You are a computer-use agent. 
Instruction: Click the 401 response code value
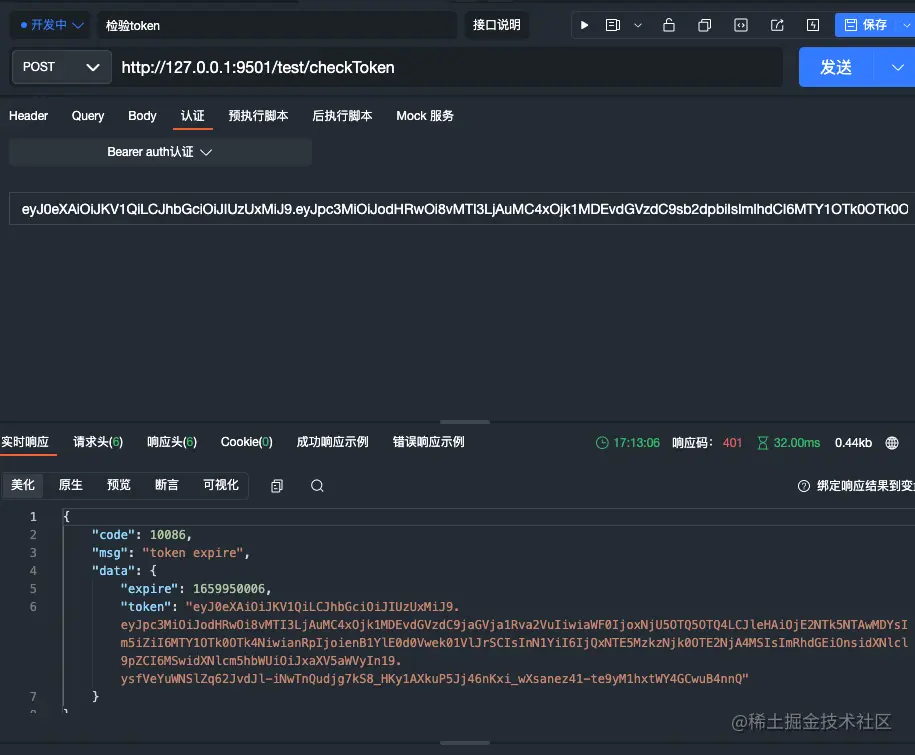point(732,443)
